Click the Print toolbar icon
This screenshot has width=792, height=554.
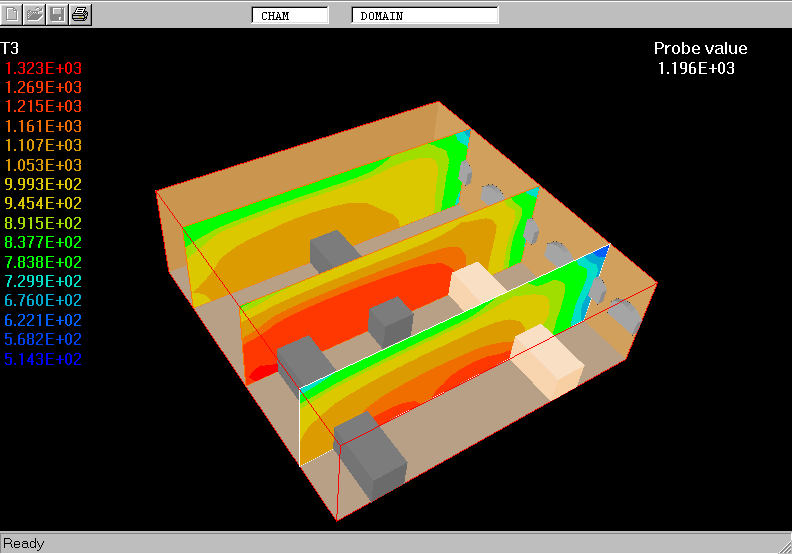[81, 14]
